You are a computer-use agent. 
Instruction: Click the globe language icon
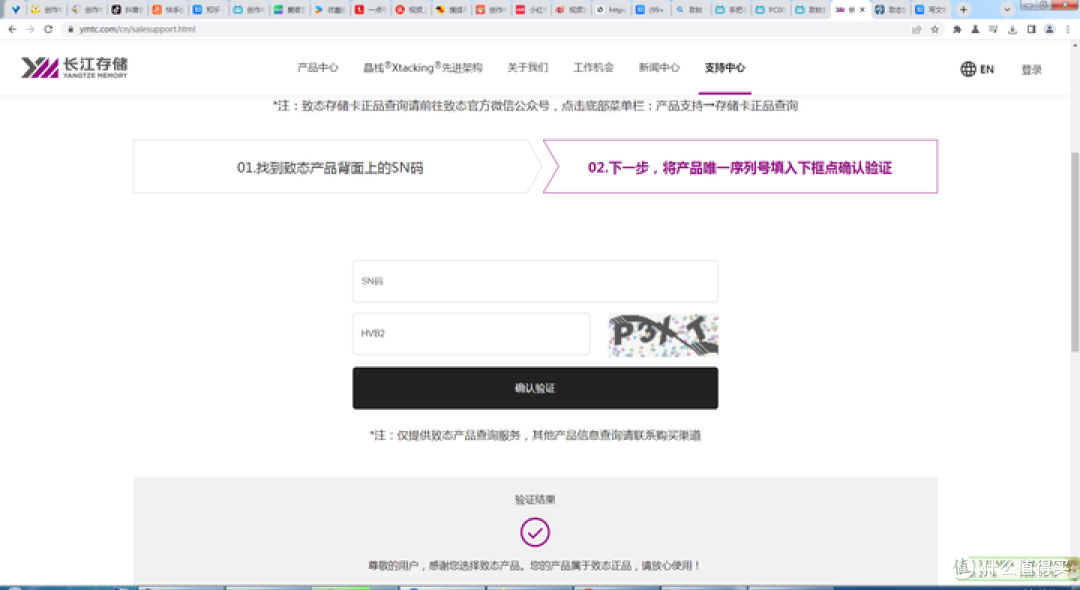click(x=968, y=69)
